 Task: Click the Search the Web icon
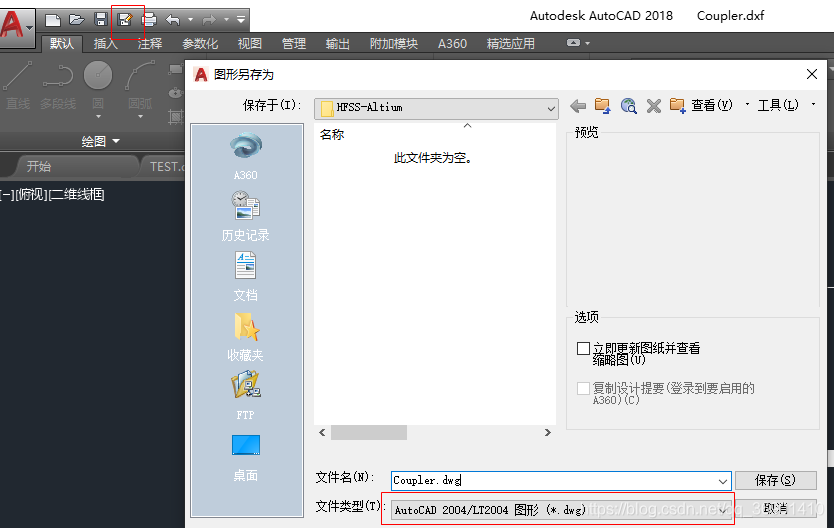coord(628,105)
